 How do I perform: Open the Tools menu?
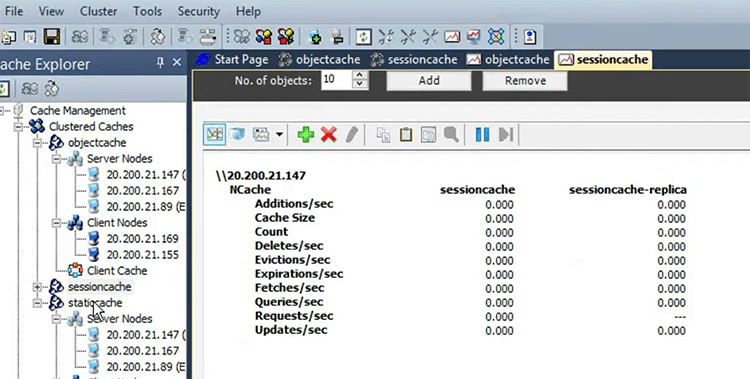pyautogui.click(x=147, y=11)
